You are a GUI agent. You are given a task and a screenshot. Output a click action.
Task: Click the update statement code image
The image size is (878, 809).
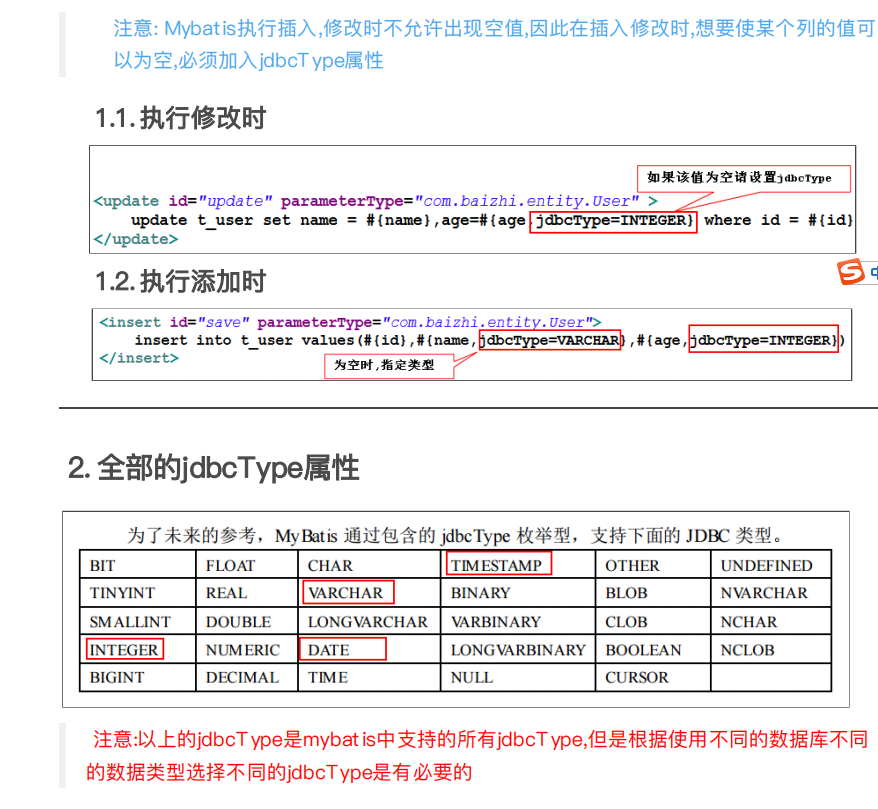click(472, 199)
